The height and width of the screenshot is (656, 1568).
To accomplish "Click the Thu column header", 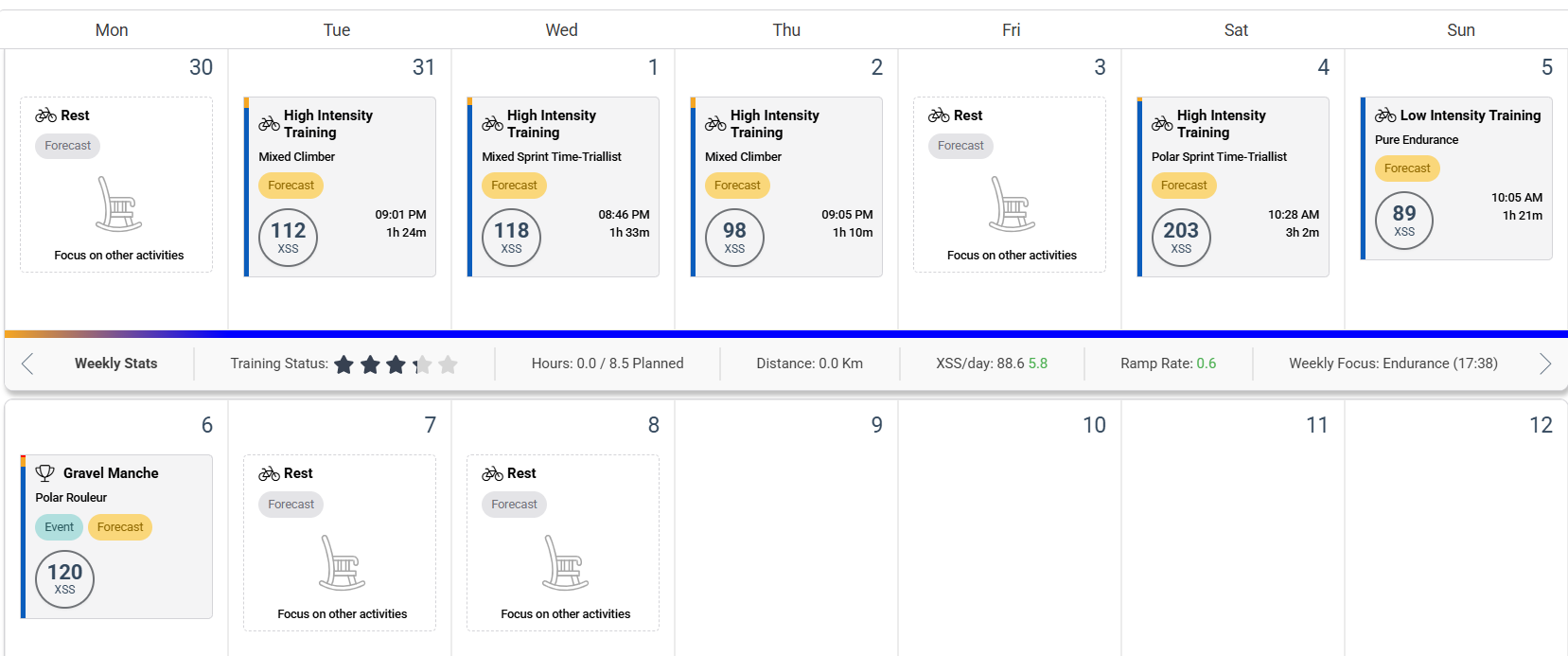I will 786,30.
